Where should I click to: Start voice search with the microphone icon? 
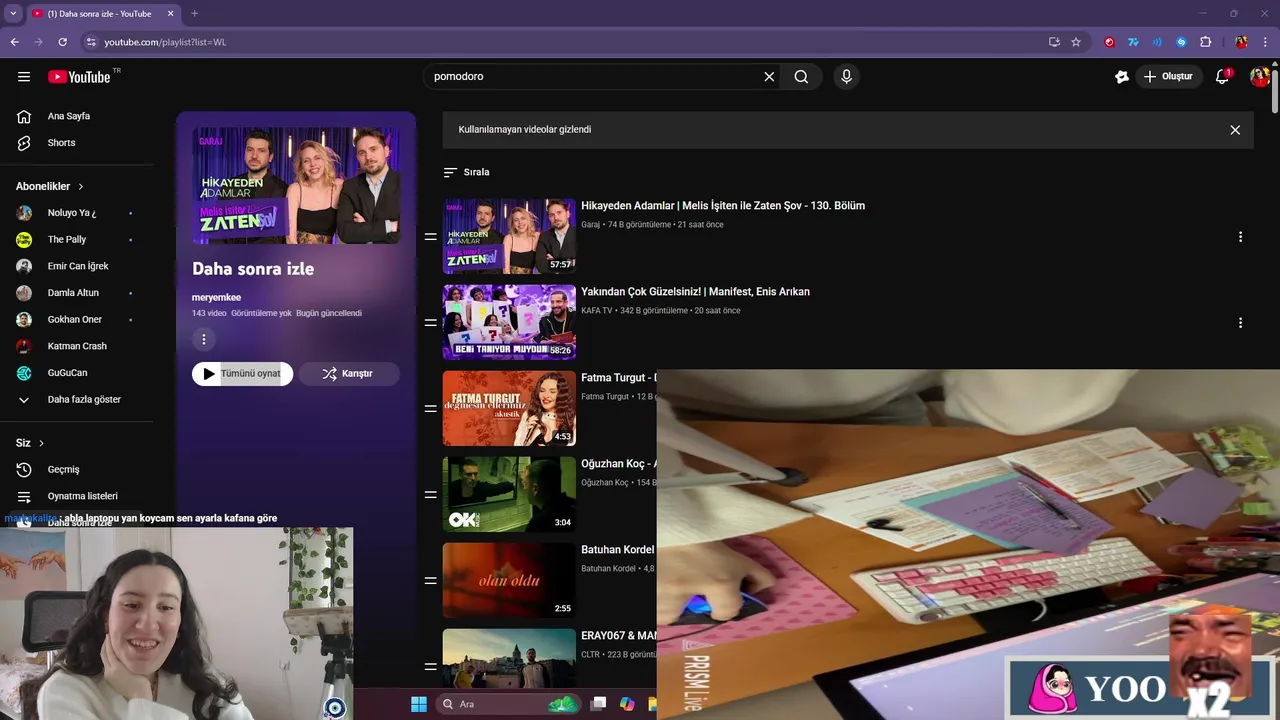pyautogui.click(x=846, y=77)
